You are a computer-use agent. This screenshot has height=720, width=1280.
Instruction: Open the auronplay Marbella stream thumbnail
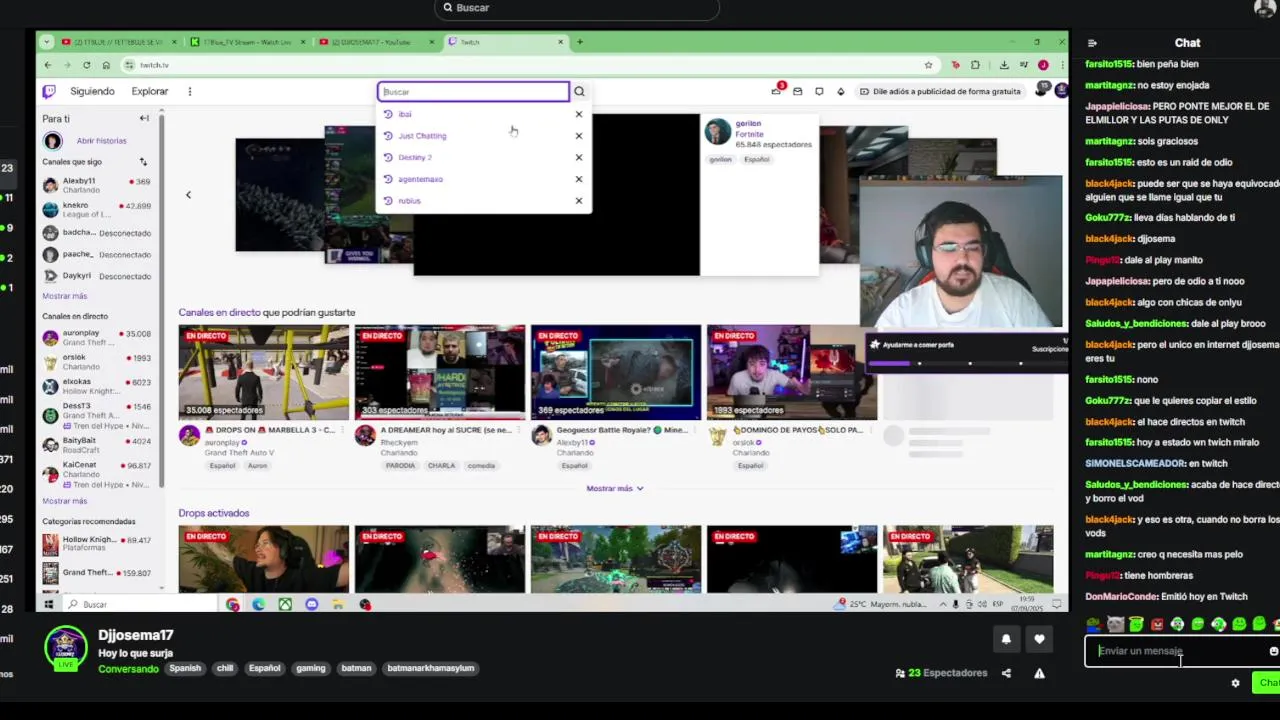pyautogui.click(x=264, y=372)
